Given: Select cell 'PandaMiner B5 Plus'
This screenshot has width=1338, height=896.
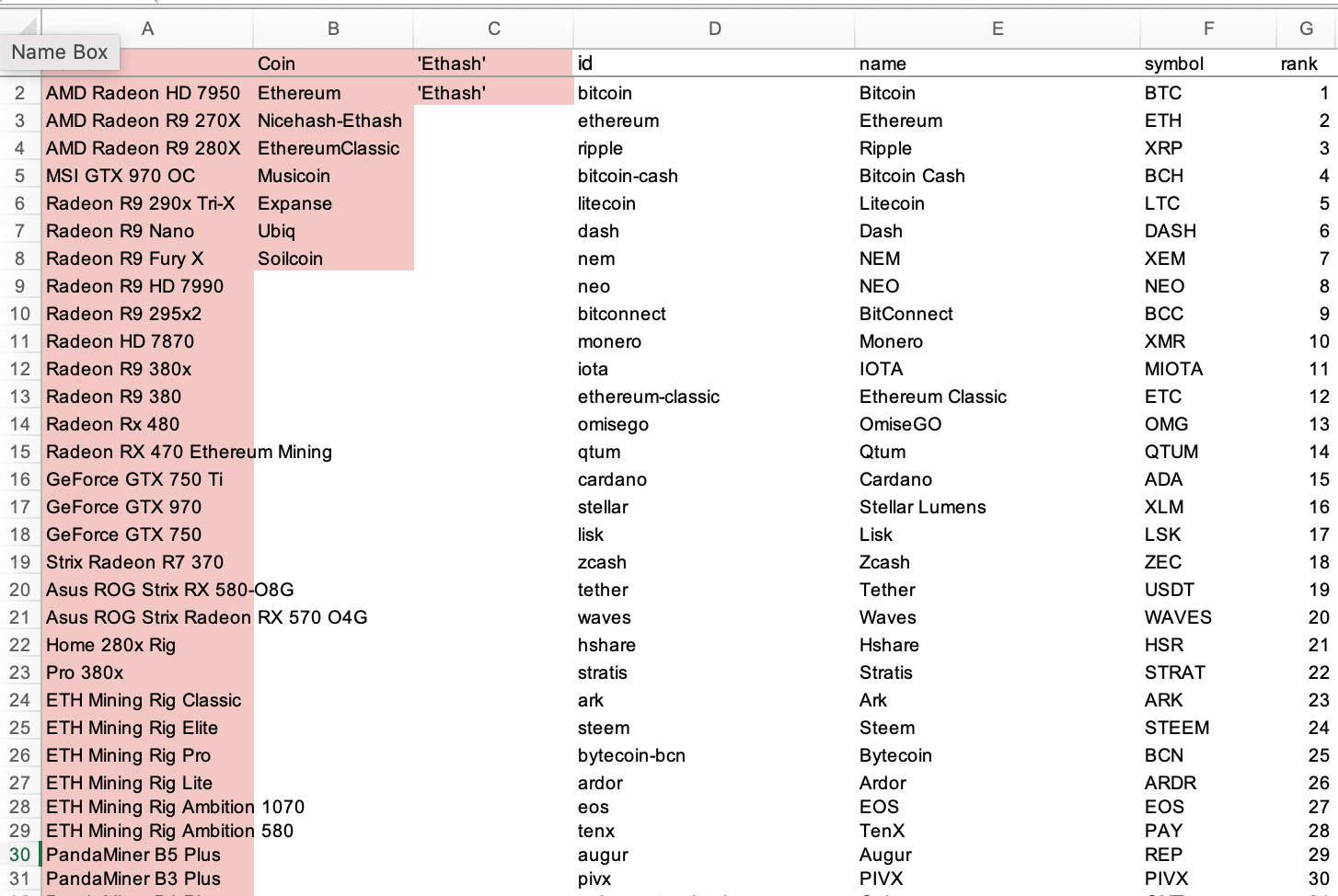Looking at the screenshot, I should point(147,855).
